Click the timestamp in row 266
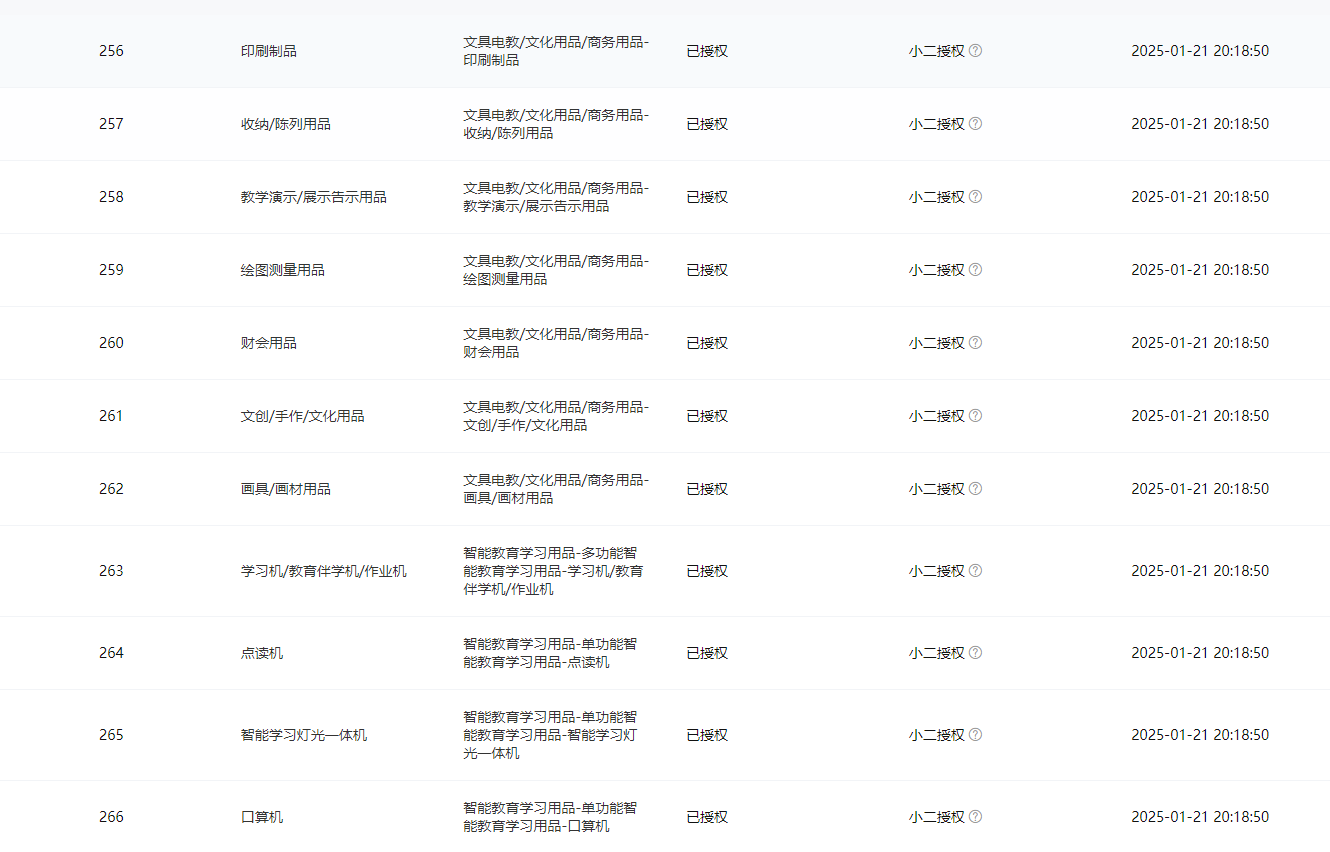Image resolution: width=1330 pixels, height=852 pixels. [x=1200, y=817]
